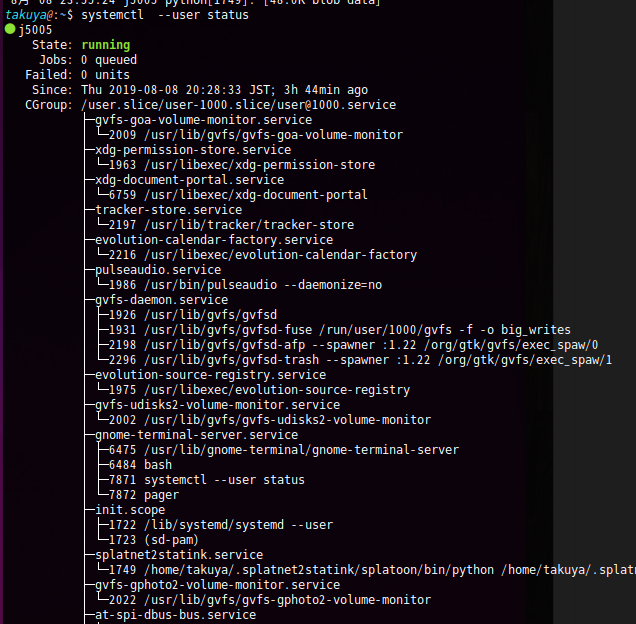The image size is (636, 624).
Task: Click pulseaudio.service tree entry
Action: [x=158, y=270]
